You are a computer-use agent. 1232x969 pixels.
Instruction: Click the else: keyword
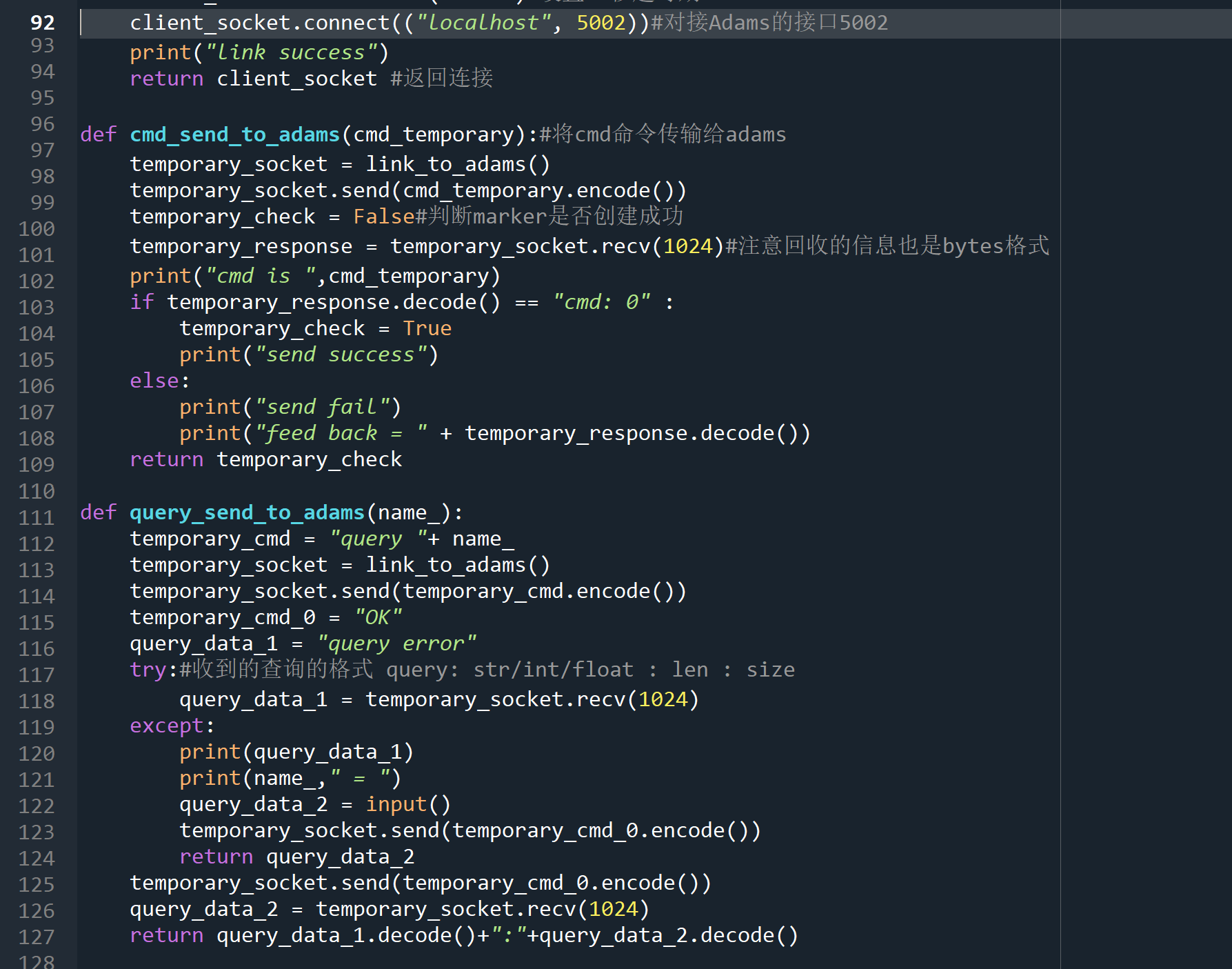(159, 381)
